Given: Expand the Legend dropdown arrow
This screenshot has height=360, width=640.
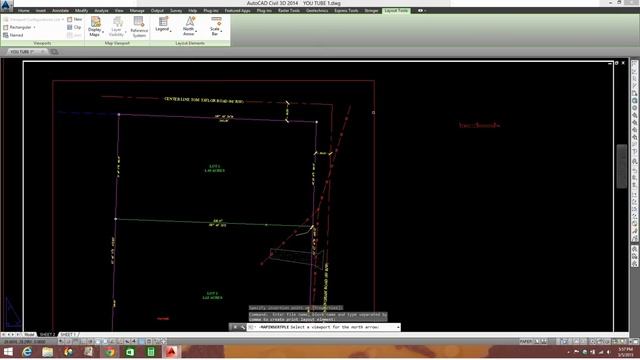Looking at the screenshot, I should pos(170,31).
